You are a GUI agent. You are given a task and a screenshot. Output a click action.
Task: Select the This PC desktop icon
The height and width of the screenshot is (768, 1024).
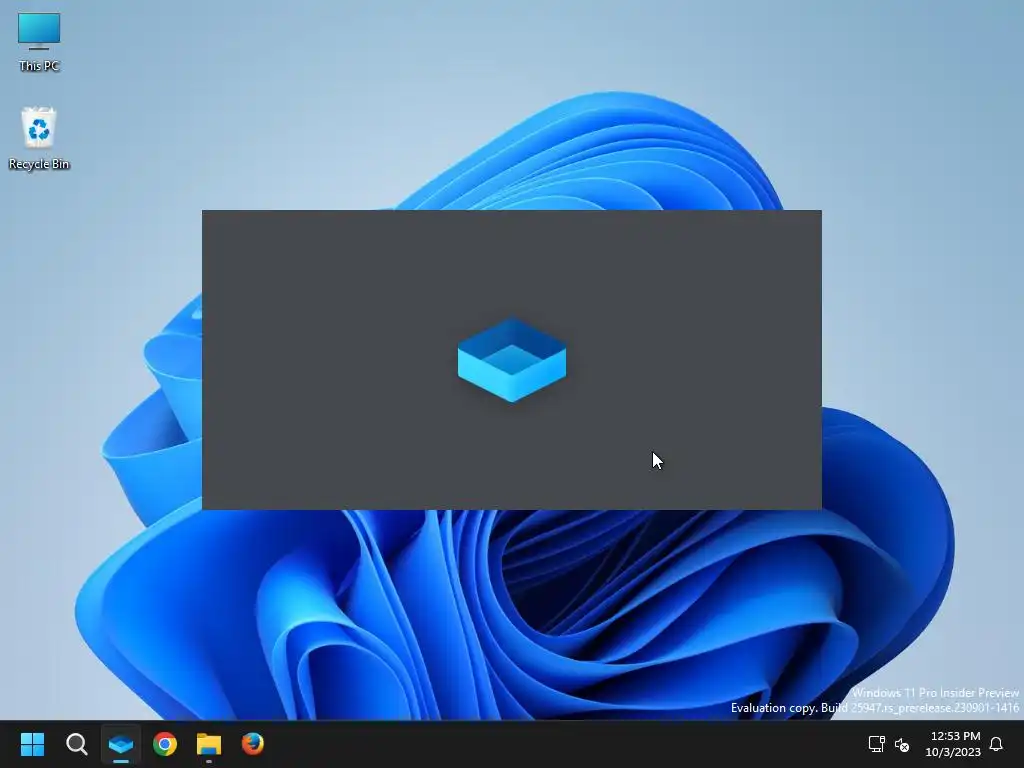(x=39, y=42)
